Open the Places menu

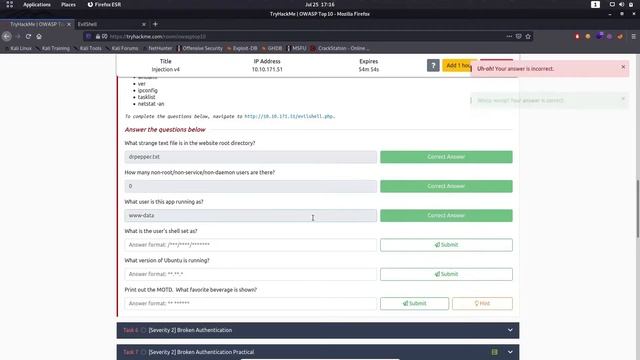coord(68,4)
